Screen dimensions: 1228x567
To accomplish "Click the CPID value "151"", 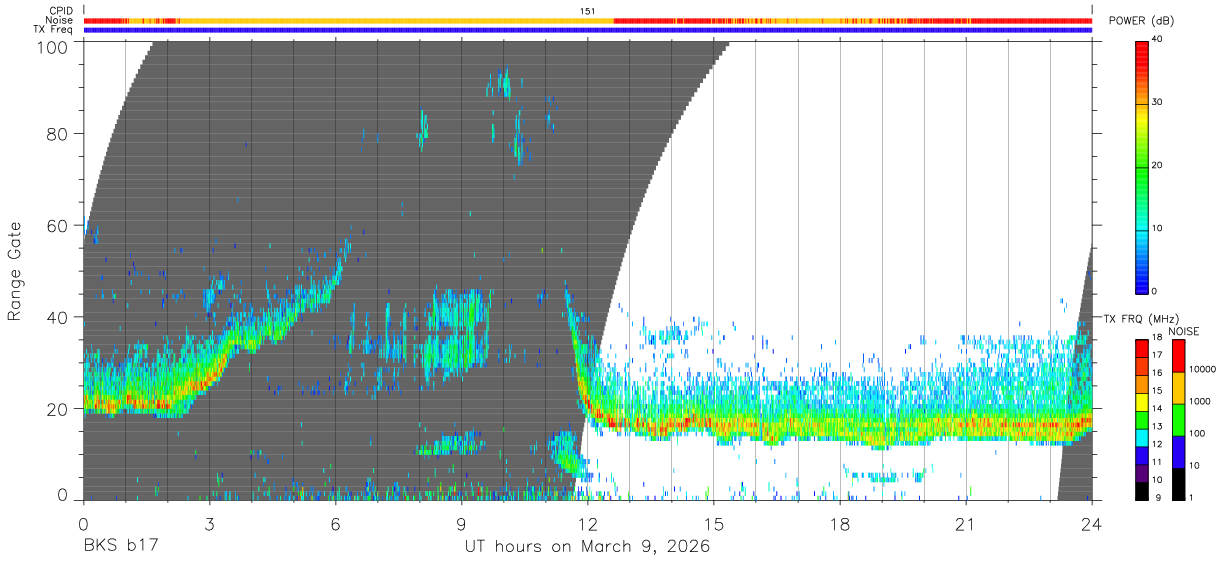I will (x=588, y=11).
